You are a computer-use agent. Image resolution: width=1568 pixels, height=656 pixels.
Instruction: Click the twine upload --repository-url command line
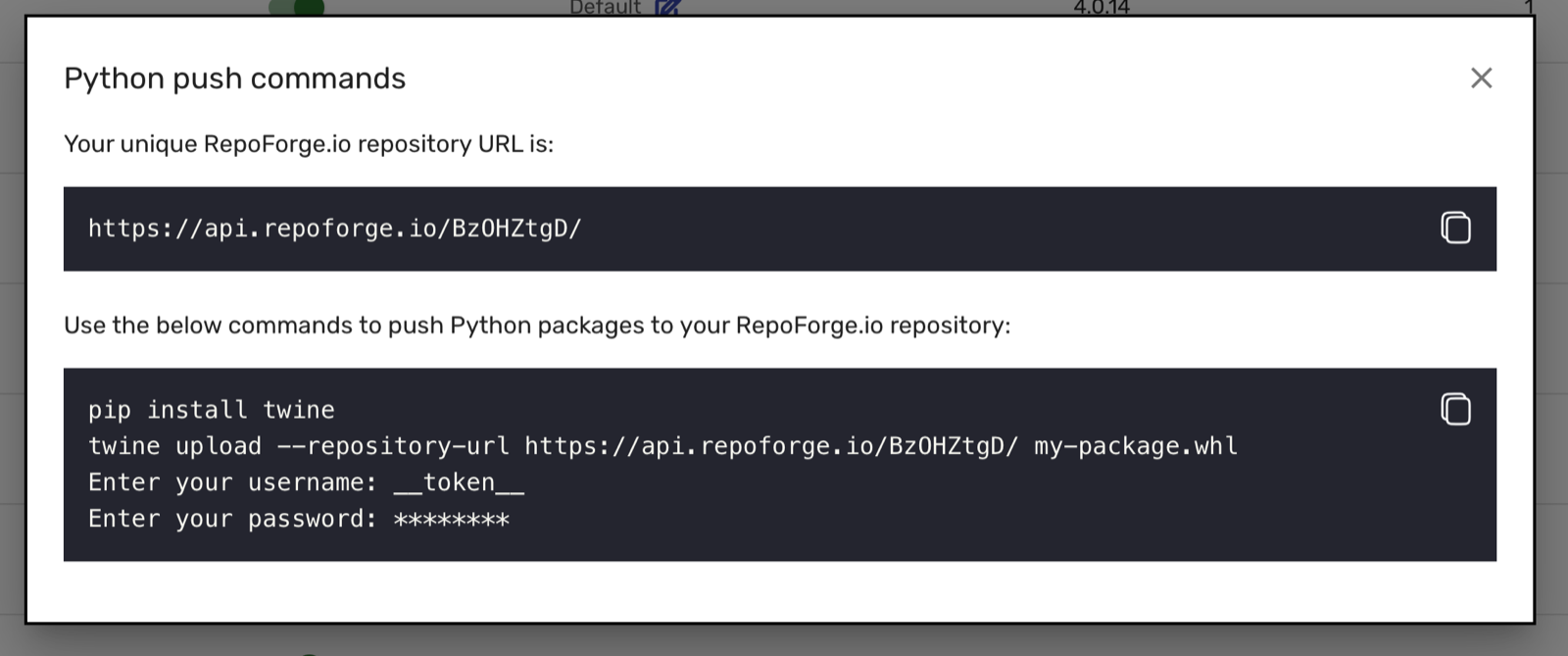click(662, 446)
